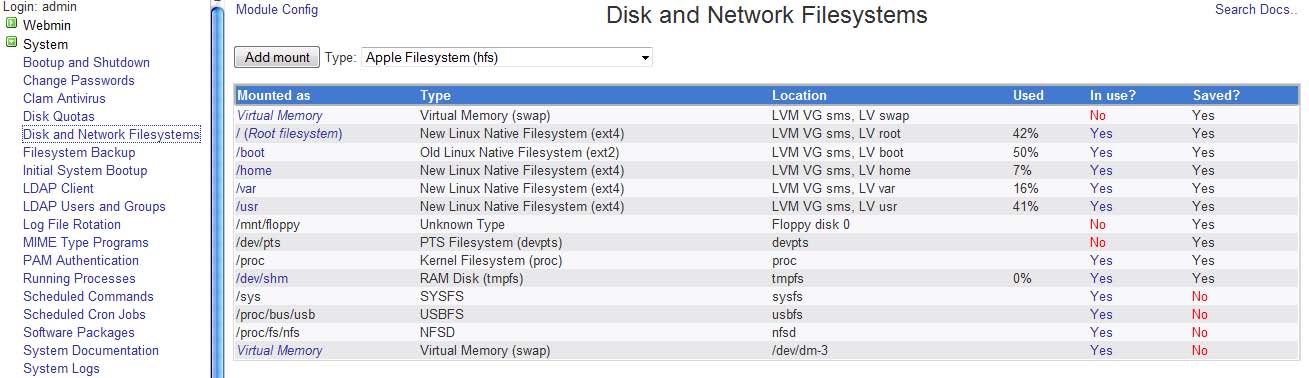Go to Bootup and Shutdown module
Image resolution: width=1309 pixels, height=378 pixels.
click(86, 62)
